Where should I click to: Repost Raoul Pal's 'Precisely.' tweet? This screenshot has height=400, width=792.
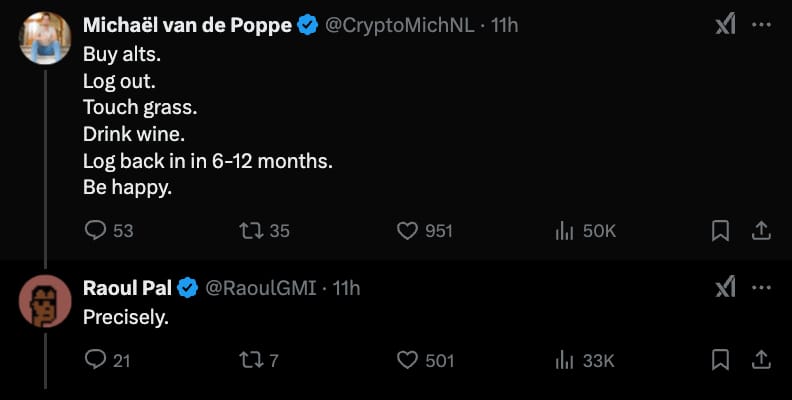251,360
